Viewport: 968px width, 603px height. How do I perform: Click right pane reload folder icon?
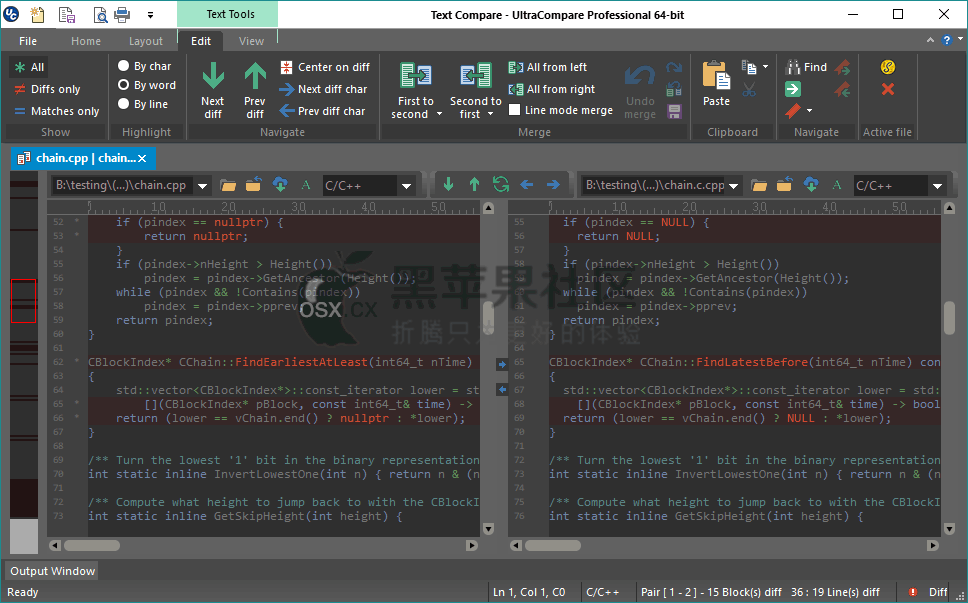[785, 185]
